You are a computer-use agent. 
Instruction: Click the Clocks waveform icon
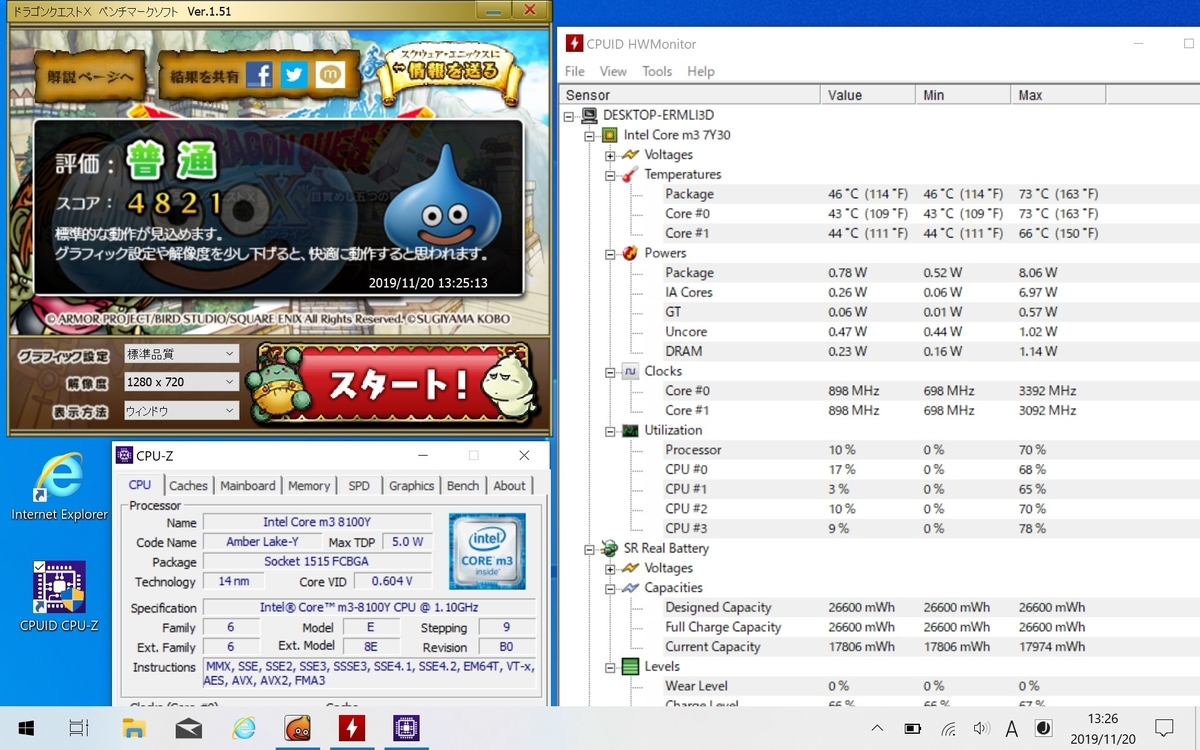630,371
